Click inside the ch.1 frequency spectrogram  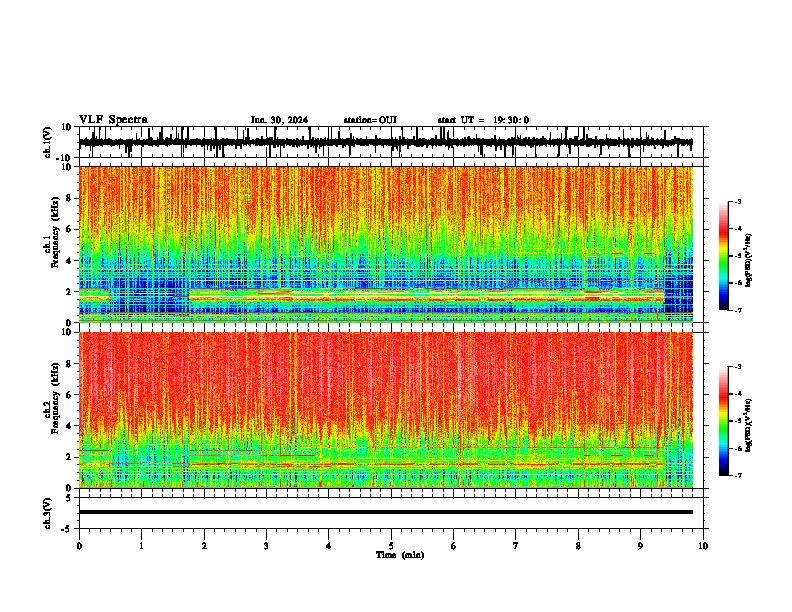[385, 244]
